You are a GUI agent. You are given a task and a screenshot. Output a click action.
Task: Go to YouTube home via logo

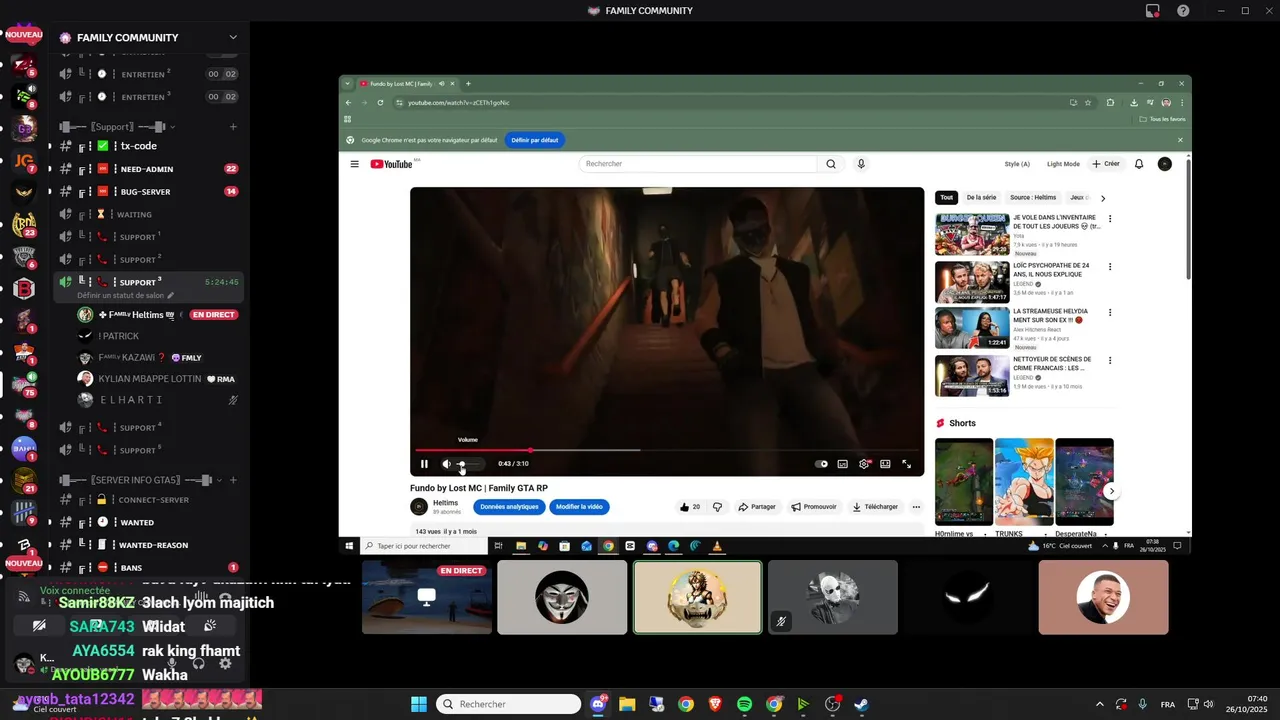point(391,164)
